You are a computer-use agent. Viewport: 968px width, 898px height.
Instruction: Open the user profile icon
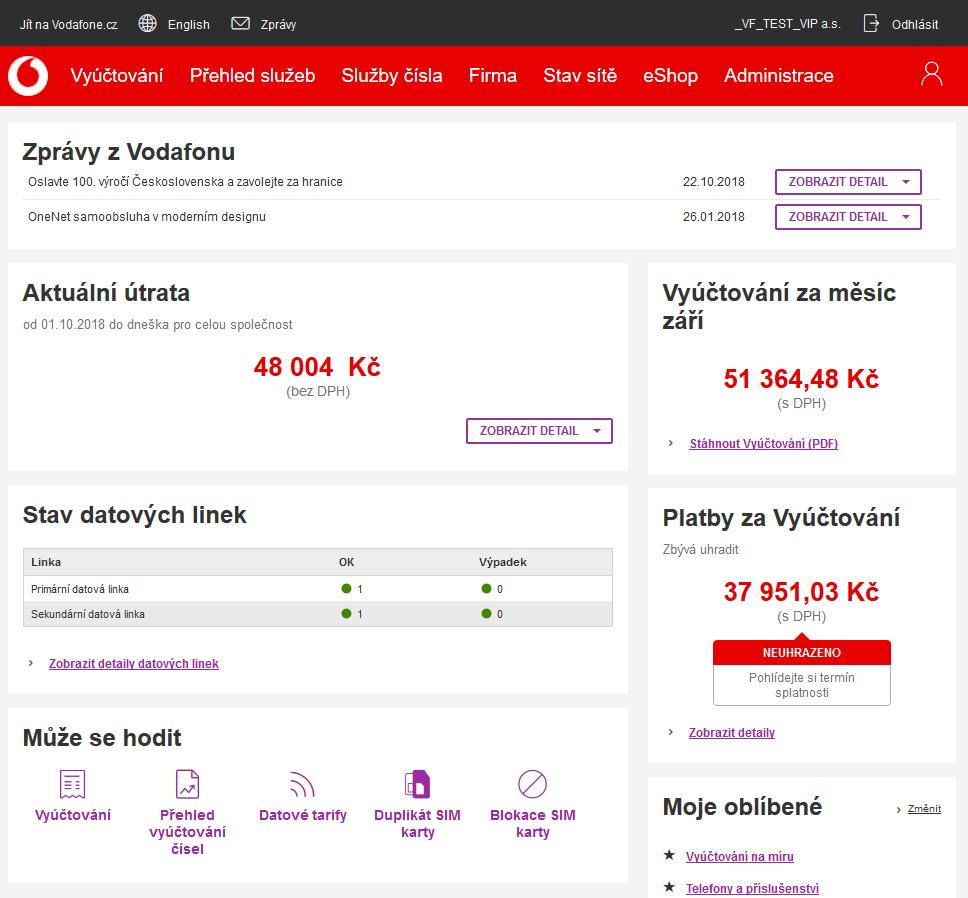pos(932,74)
